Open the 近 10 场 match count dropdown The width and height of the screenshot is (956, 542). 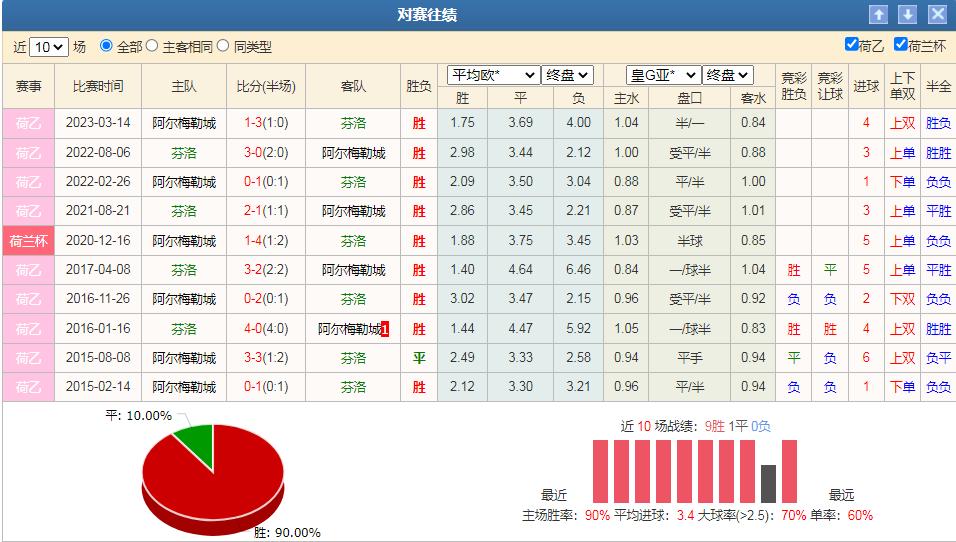[x=49, y=47]
